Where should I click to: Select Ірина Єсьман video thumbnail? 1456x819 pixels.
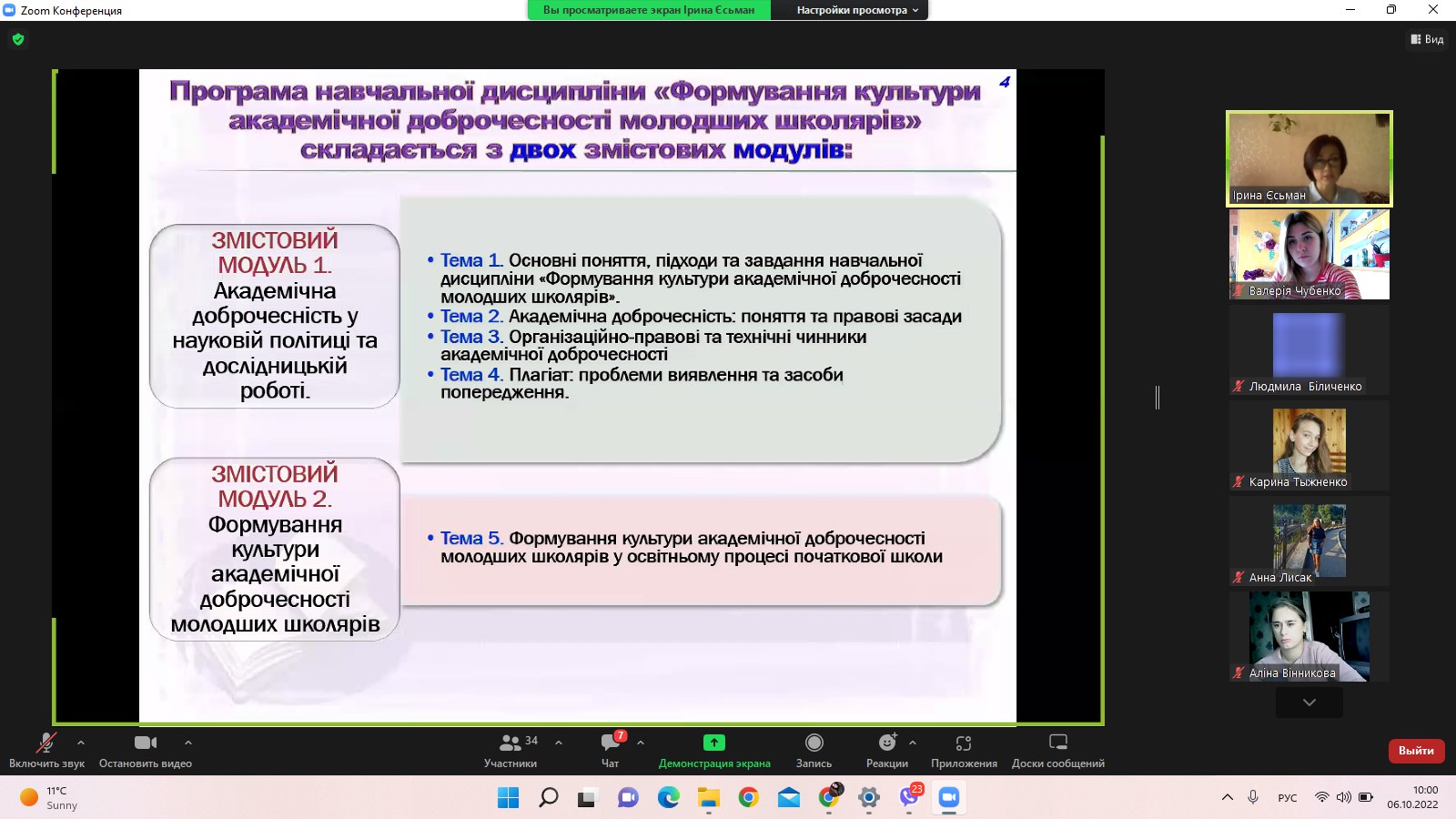(1309, 158)
